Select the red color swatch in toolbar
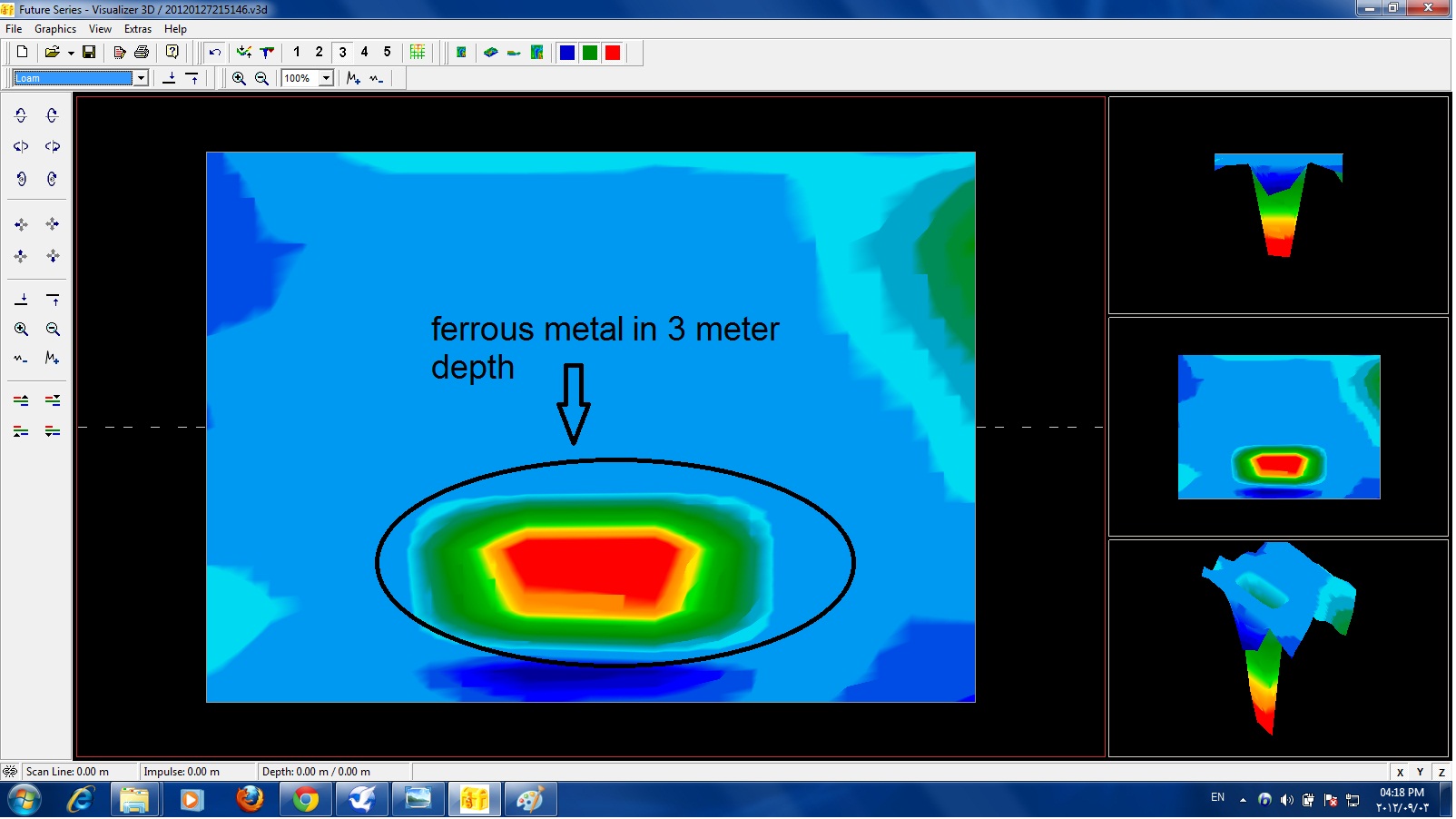The height and width of the screenshot is (819, 1456). (613, 53)
